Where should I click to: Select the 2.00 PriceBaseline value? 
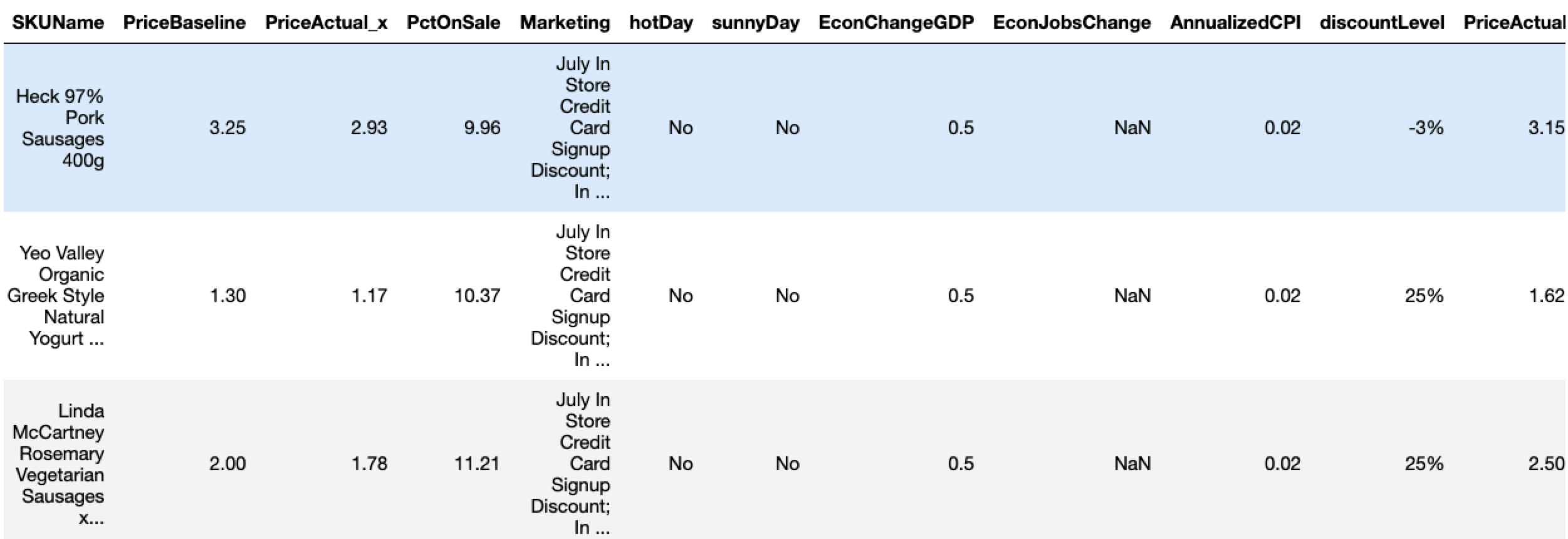(x=227, y=463)
